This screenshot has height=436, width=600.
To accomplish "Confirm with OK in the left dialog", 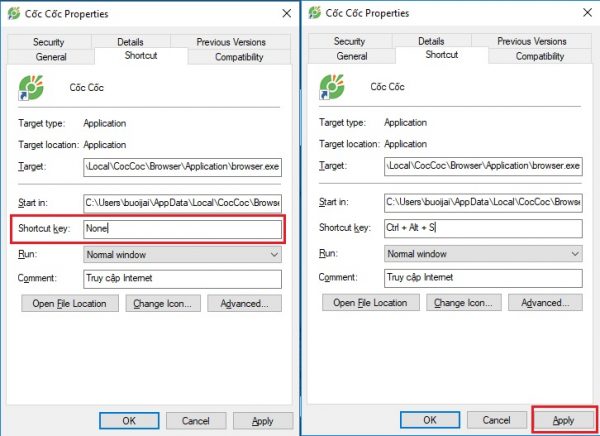I will tap(129, 421).
